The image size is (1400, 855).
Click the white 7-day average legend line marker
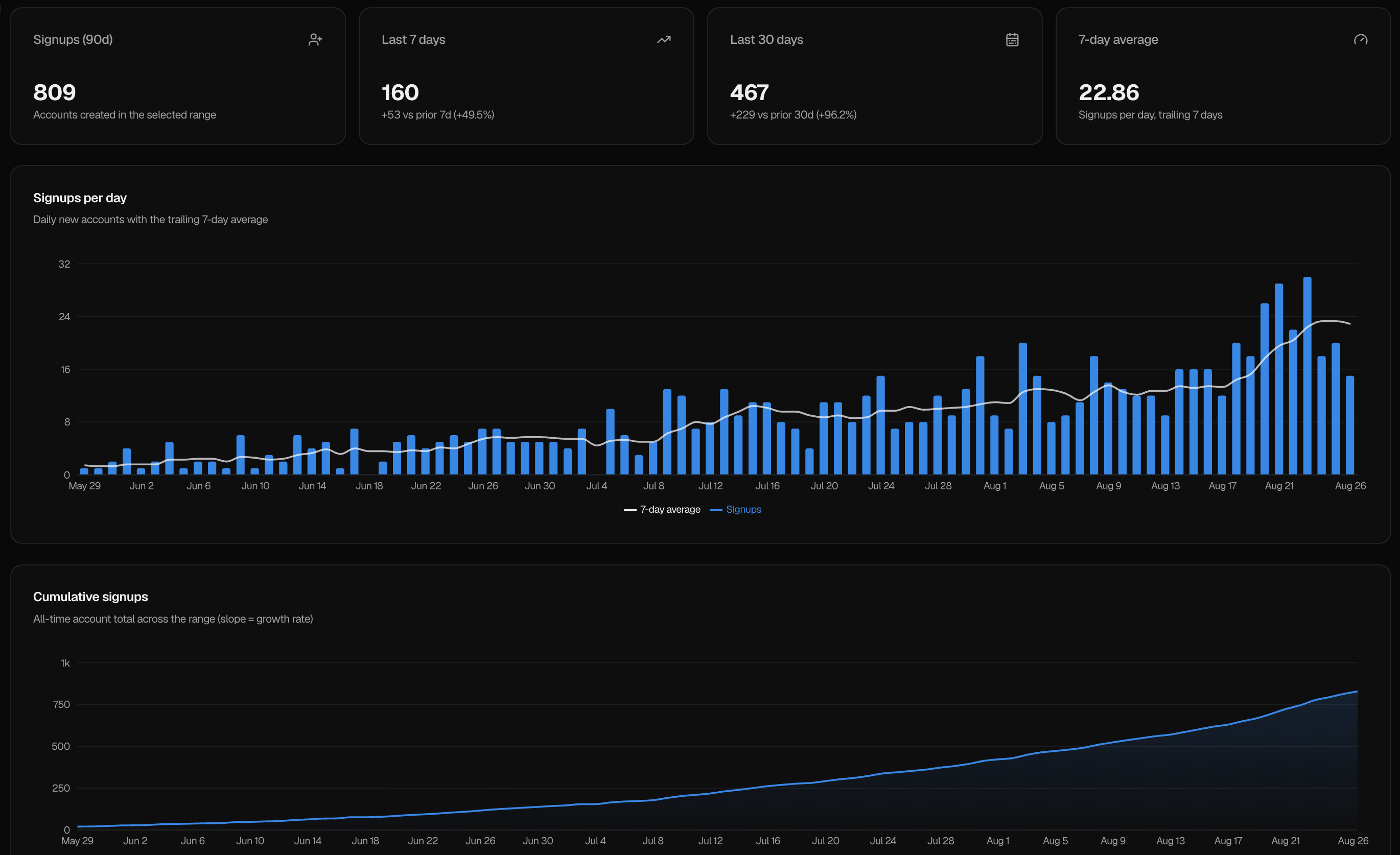[x=630, y=510]
